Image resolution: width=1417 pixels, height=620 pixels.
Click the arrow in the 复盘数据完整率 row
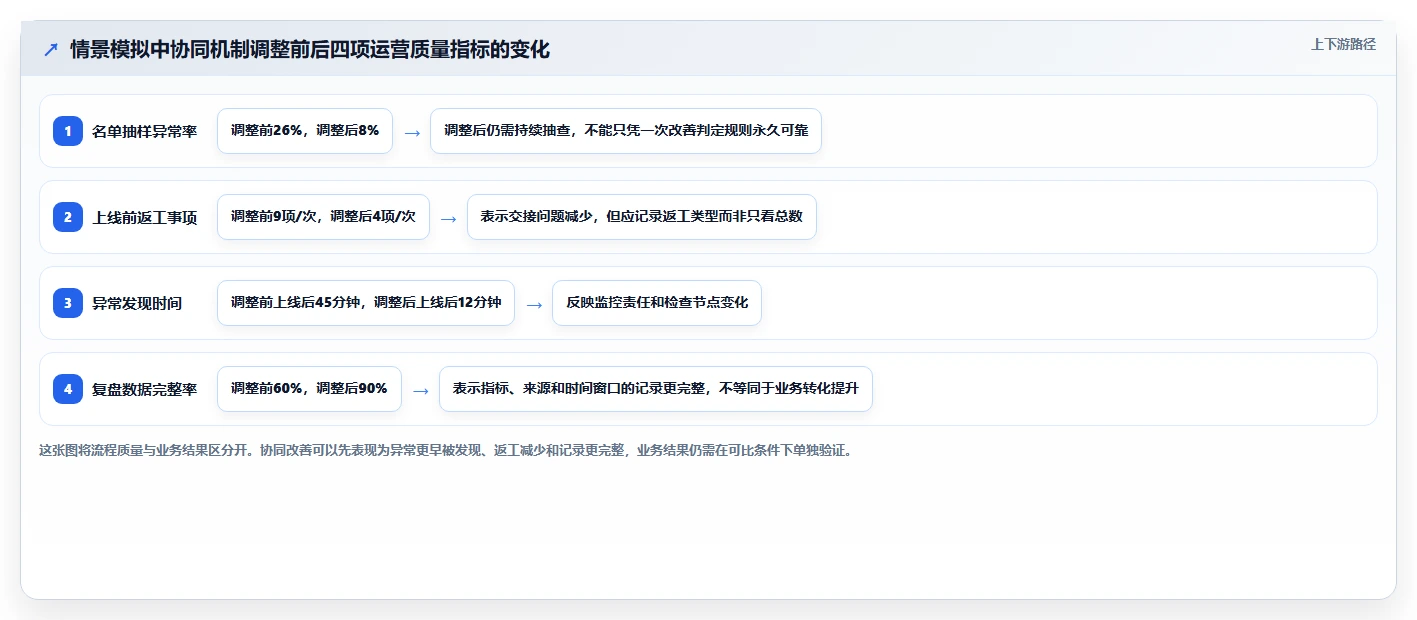coord(421,390)
